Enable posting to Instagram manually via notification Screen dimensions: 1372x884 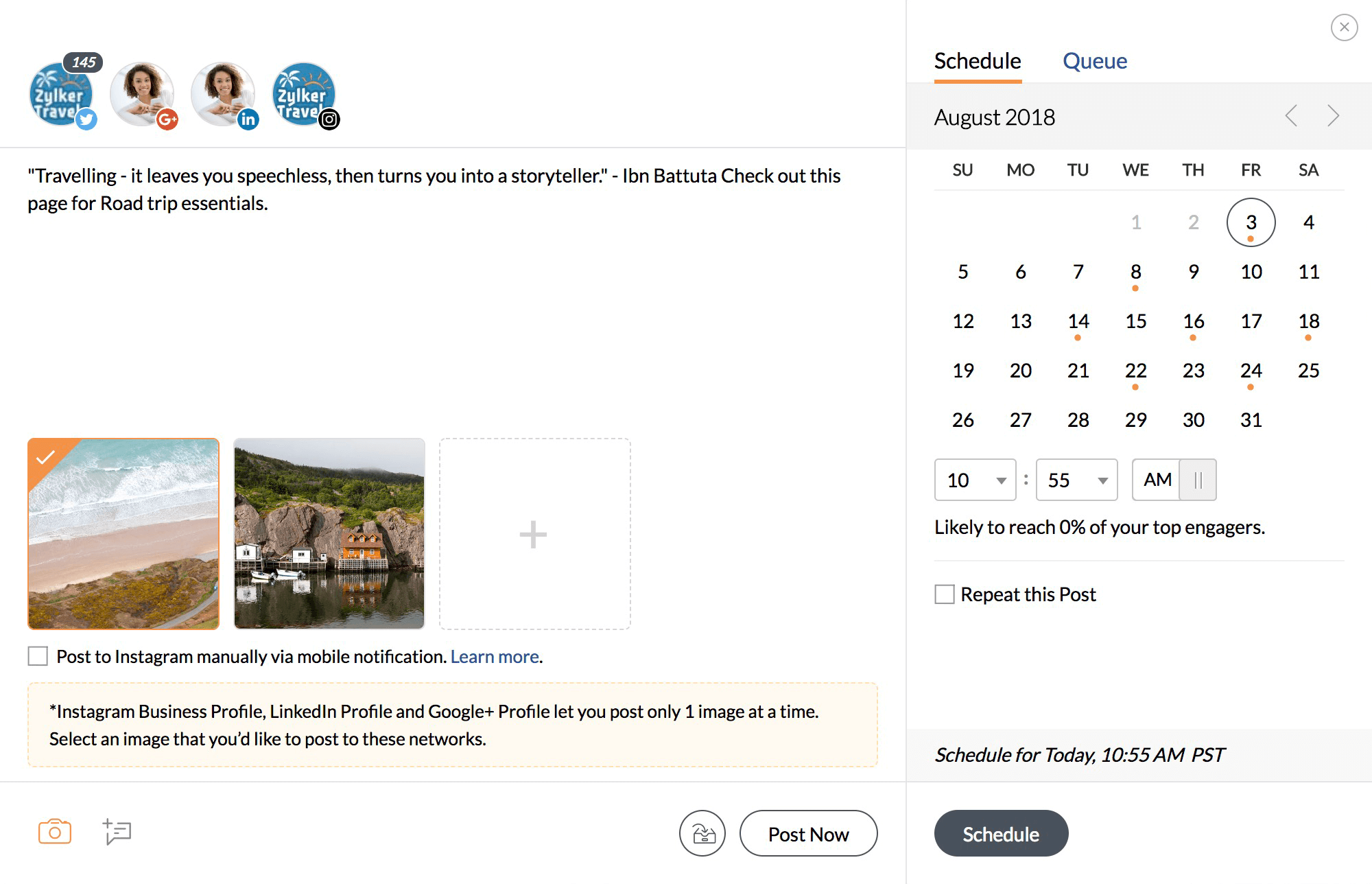(x=38, y=656)
